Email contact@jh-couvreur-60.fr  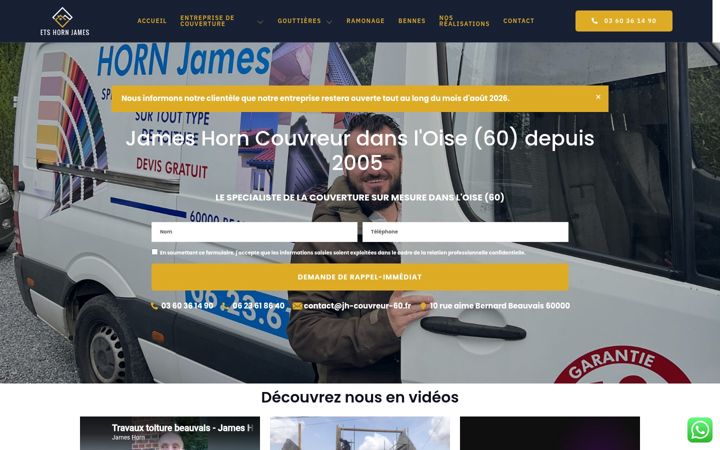[x=352, y=306]
